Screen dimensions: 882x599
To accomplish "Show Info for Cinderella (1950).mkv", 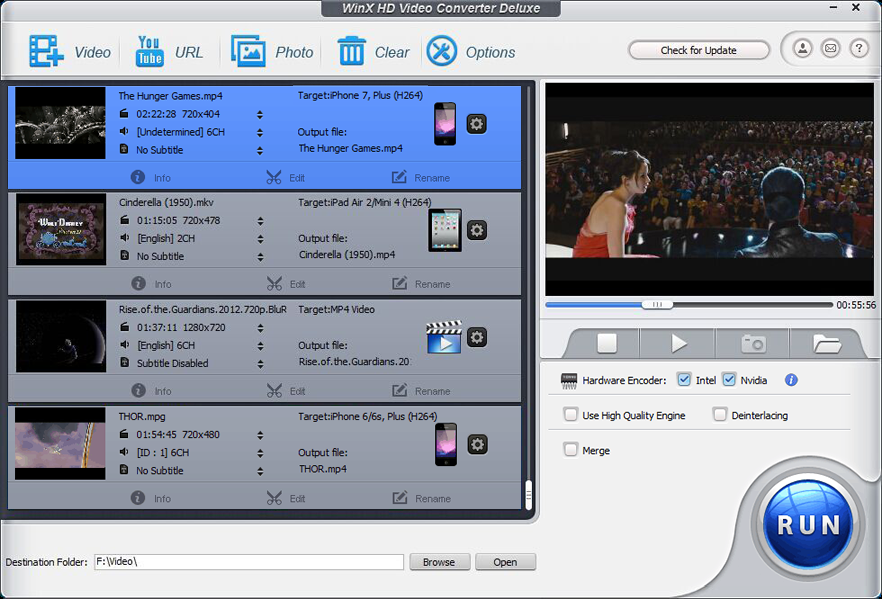I will tap(151, 284).
